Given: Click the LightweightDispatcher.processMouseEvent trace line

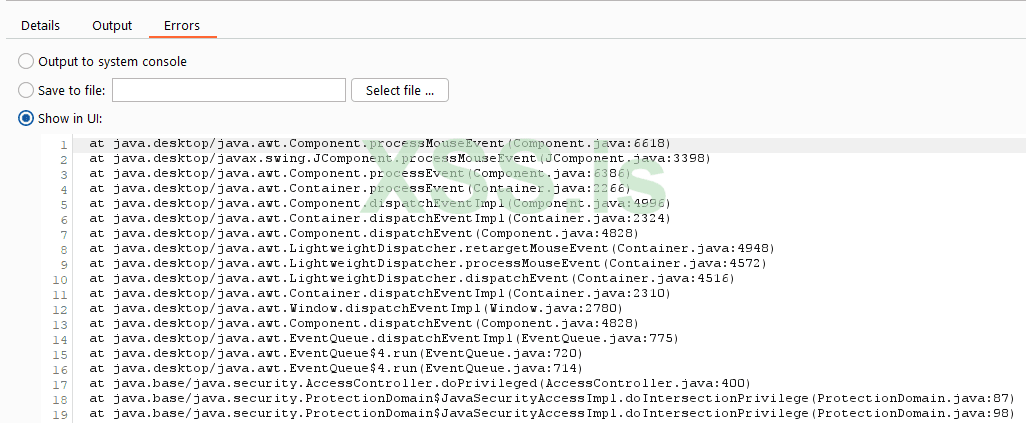Looking at the screenshot, I should [428, 264].
